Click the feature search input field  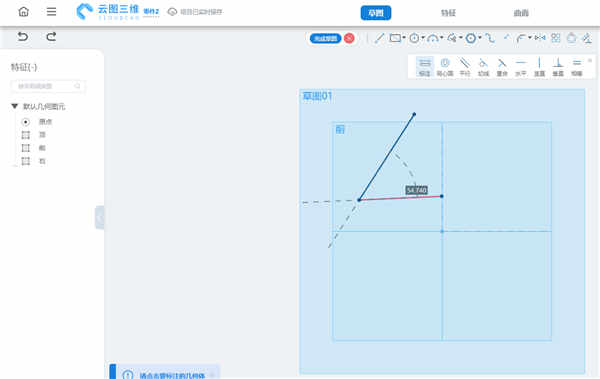[48, 86]
